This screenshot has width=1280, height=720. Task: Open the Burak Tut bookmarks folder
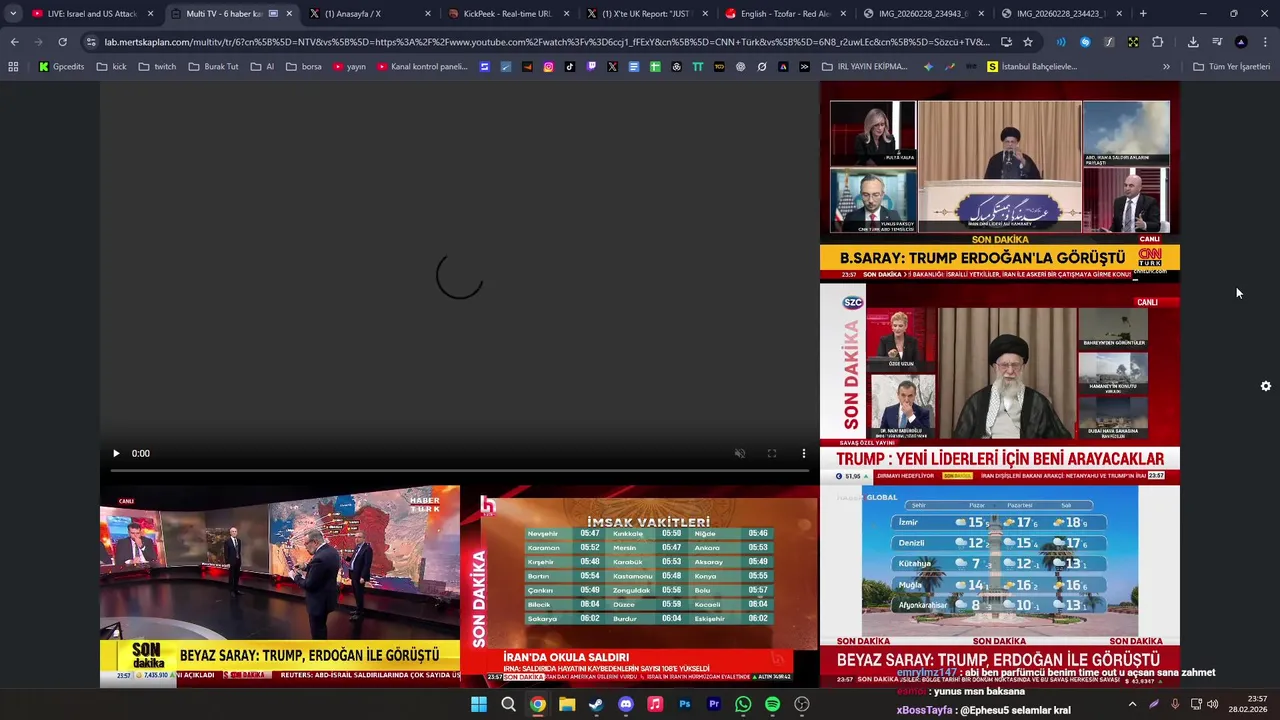pos(213,67)
